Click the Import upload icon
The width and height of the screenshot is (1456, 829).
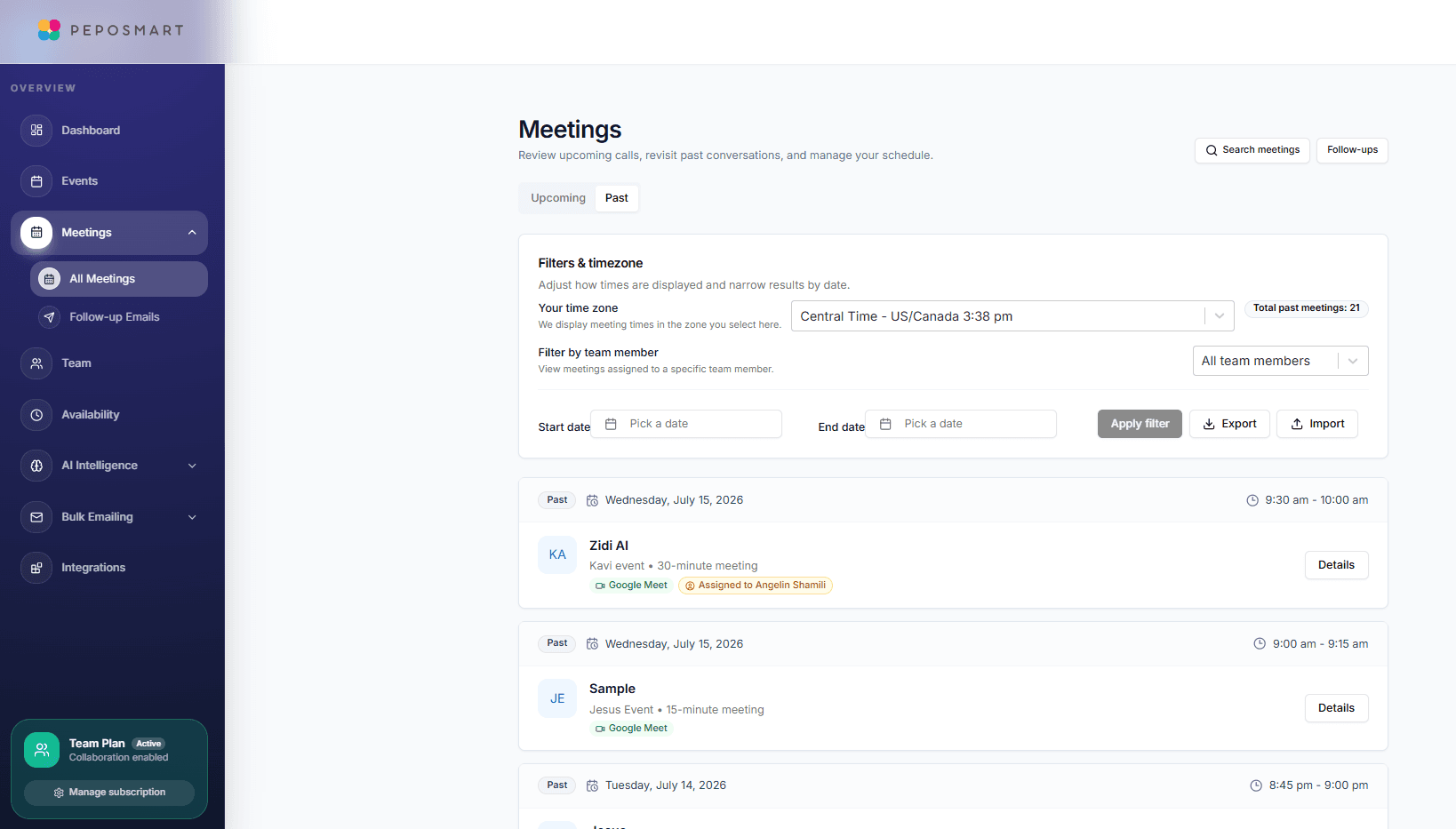1297,424
